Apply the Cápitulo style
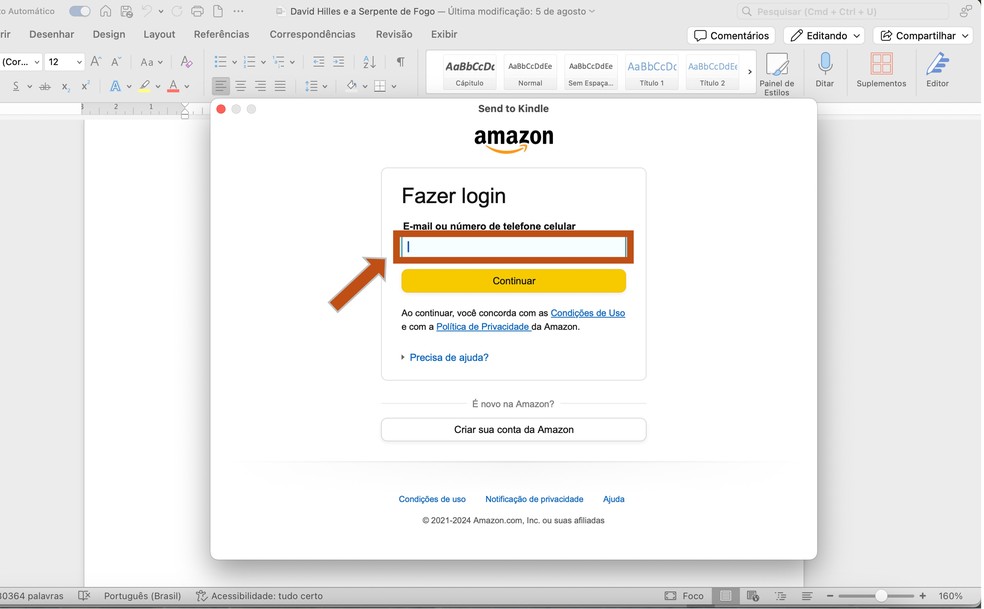Screen dimensions: 984x609 (469, 73)
